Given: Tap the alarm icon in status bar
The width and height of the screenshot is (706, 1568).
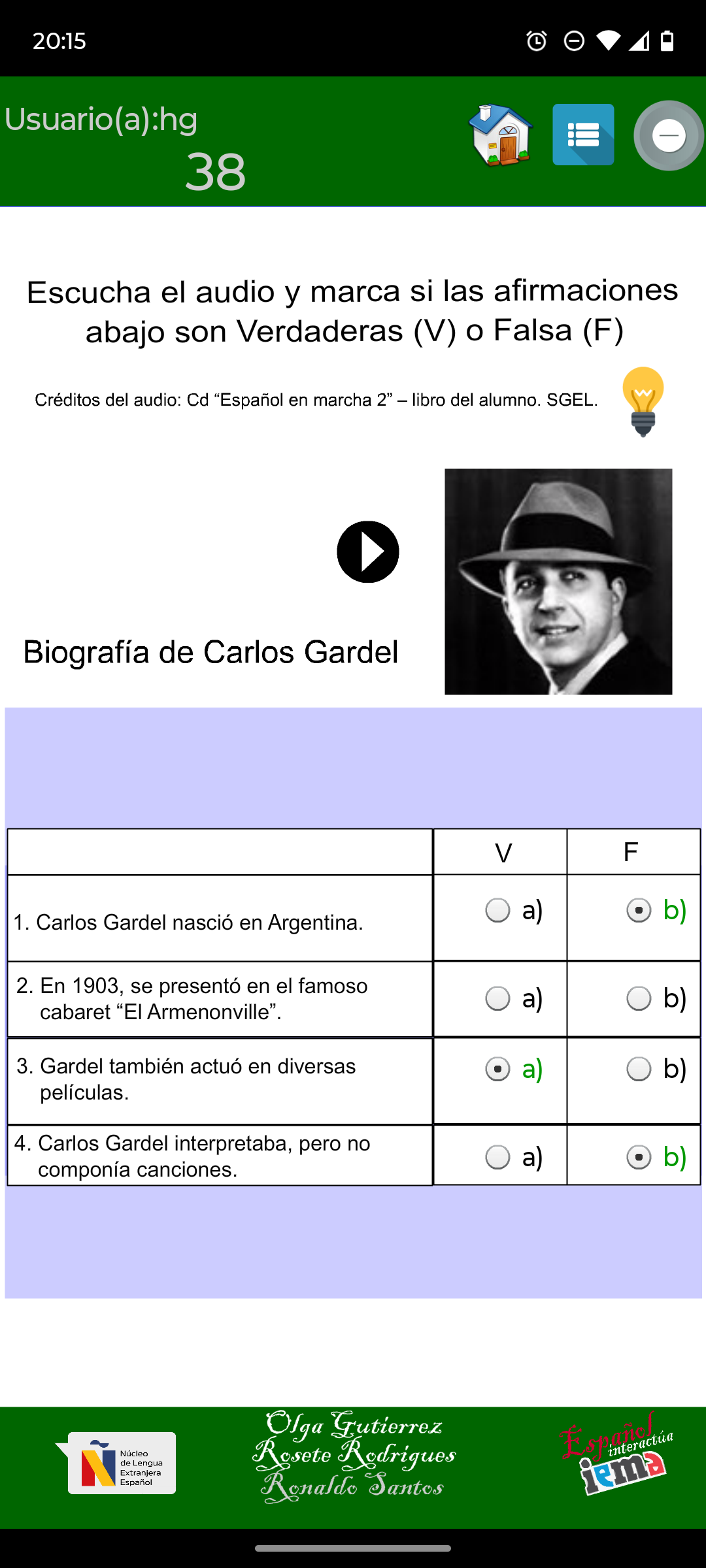Looking at the screenshot, I should 537,41.
